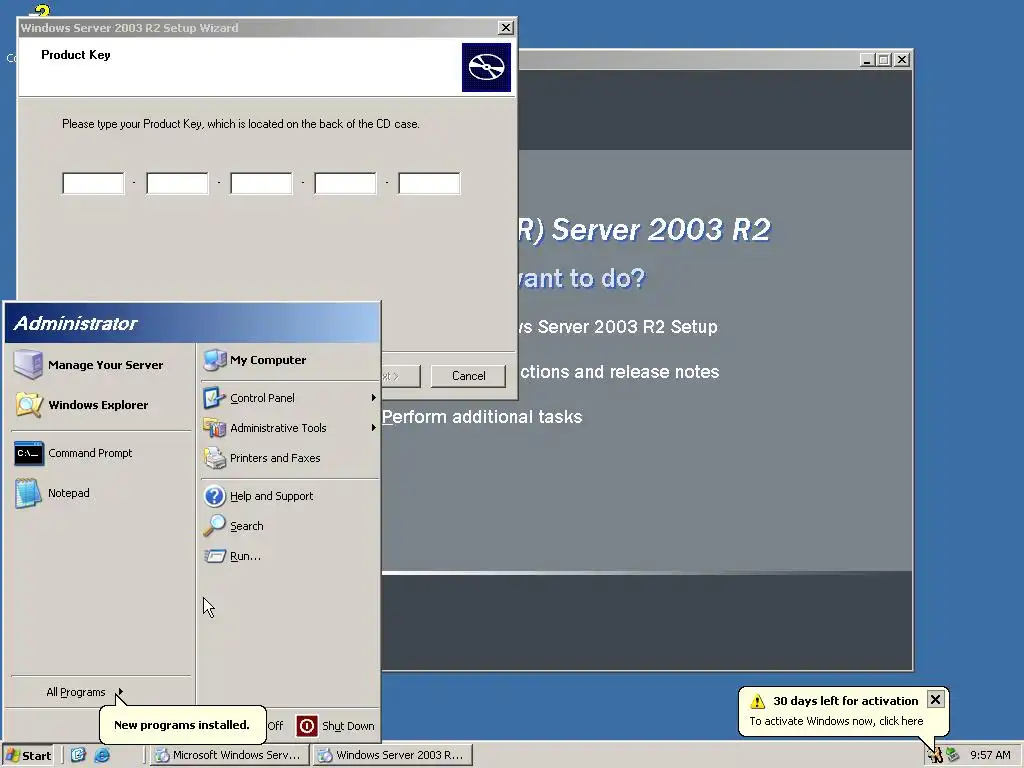Close the background Server 2003 R2 window
The height and width of the screenshot is (768, 1024).
point(902,59)
